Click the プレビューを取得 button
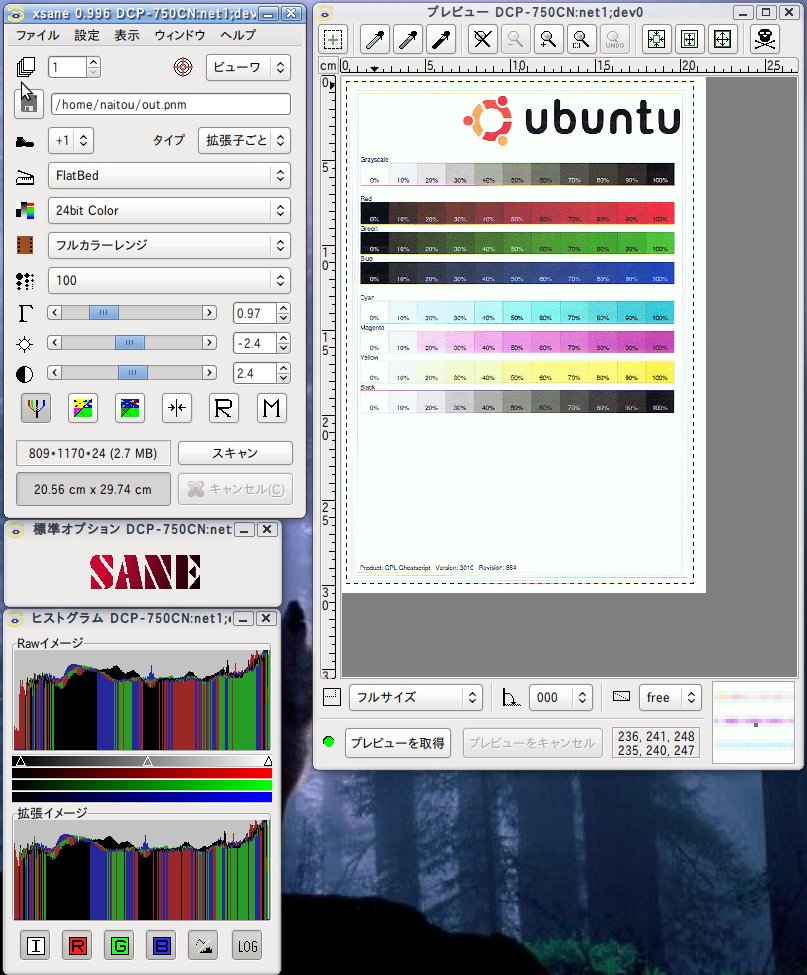 [398, 742]
